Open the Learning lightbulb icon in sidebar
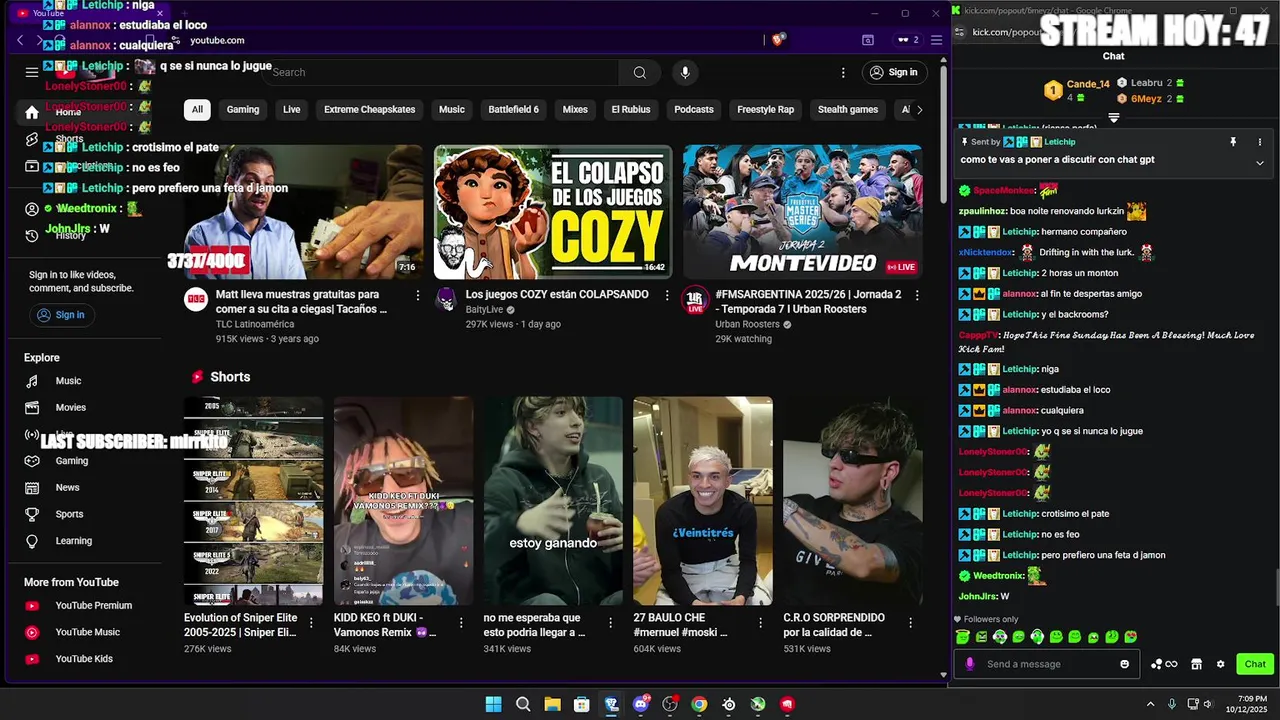This screenshot has width=1280, height=720. tap(32, 541)
